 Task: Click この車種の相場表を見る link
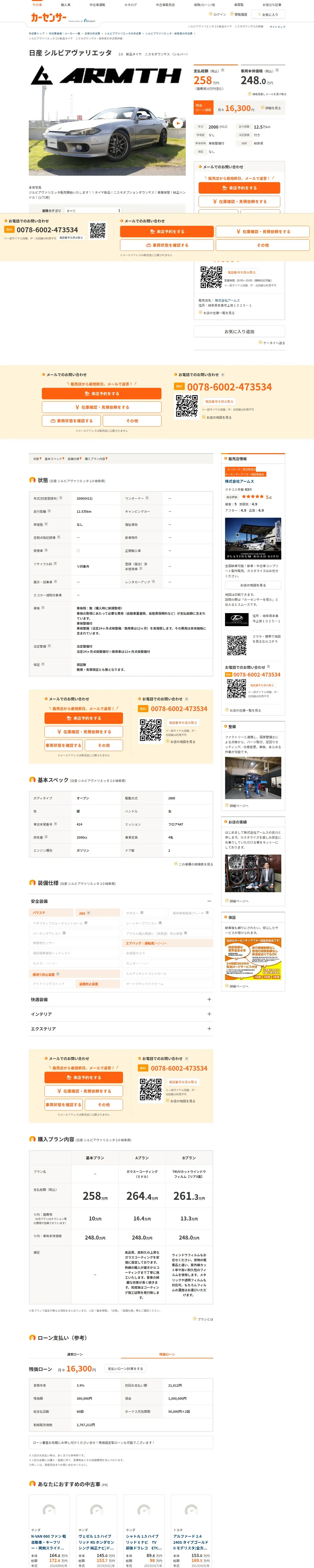pyautogui.click(x=194, y=864)
